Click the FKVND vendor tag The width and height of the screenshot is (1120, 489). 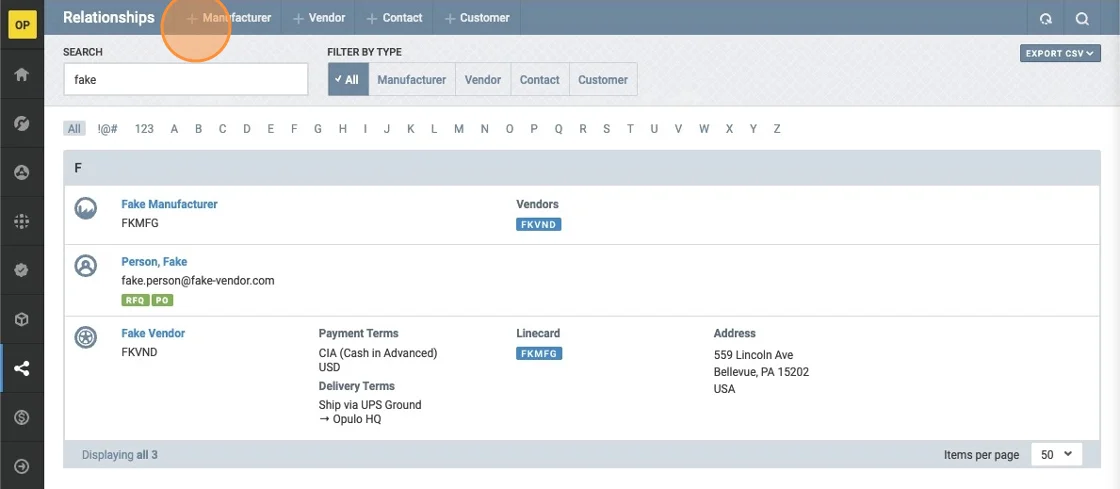(538, 225)
